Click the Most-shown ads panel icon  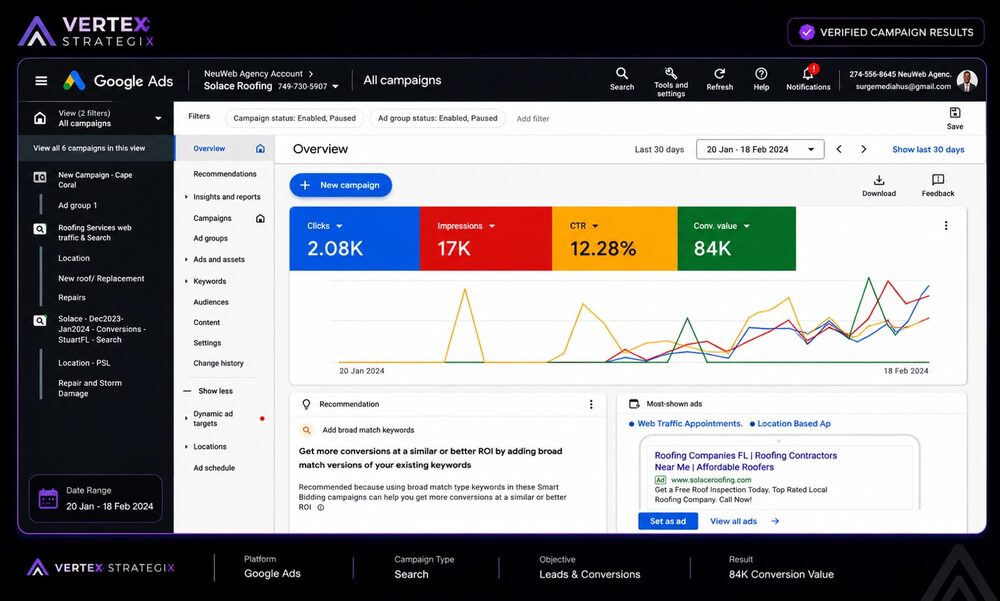point(634,404)
